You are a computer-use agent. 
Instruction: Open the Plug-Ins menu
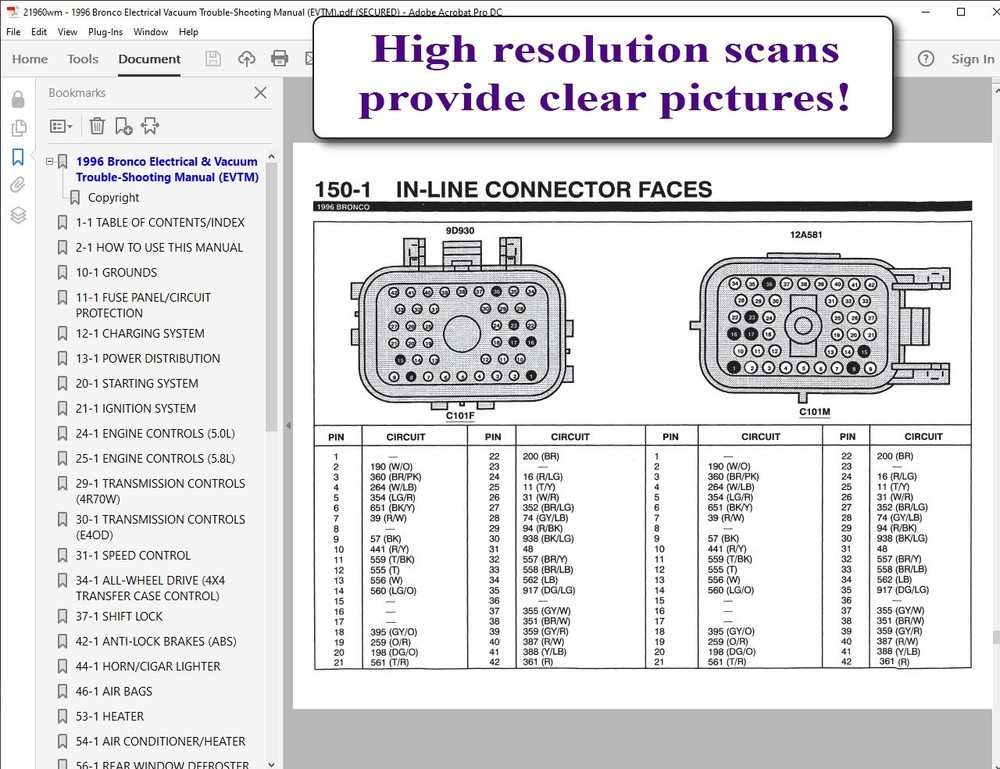coord(106,32)
